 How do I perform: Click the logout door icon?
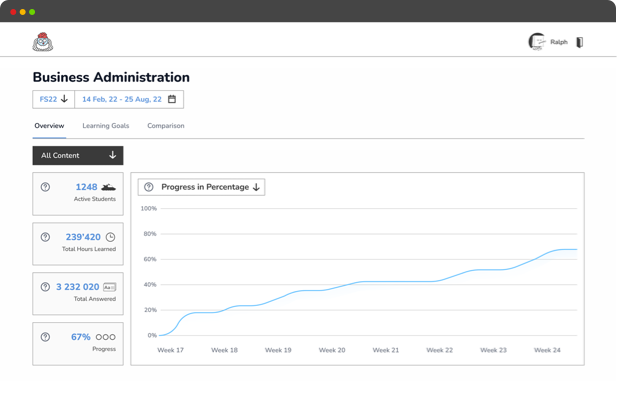tap(580, 42)
